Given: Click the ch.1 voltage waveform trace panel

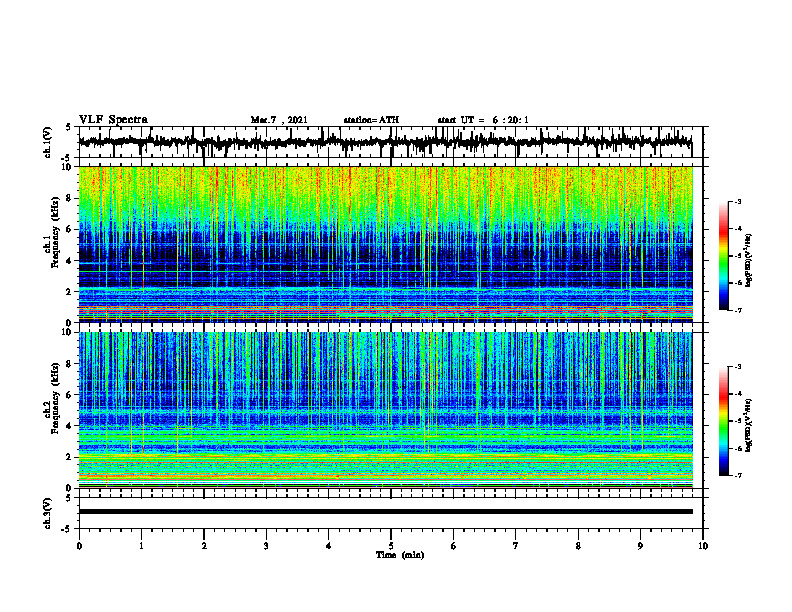Looking at the screenshot, I should (x=390, y=142).
